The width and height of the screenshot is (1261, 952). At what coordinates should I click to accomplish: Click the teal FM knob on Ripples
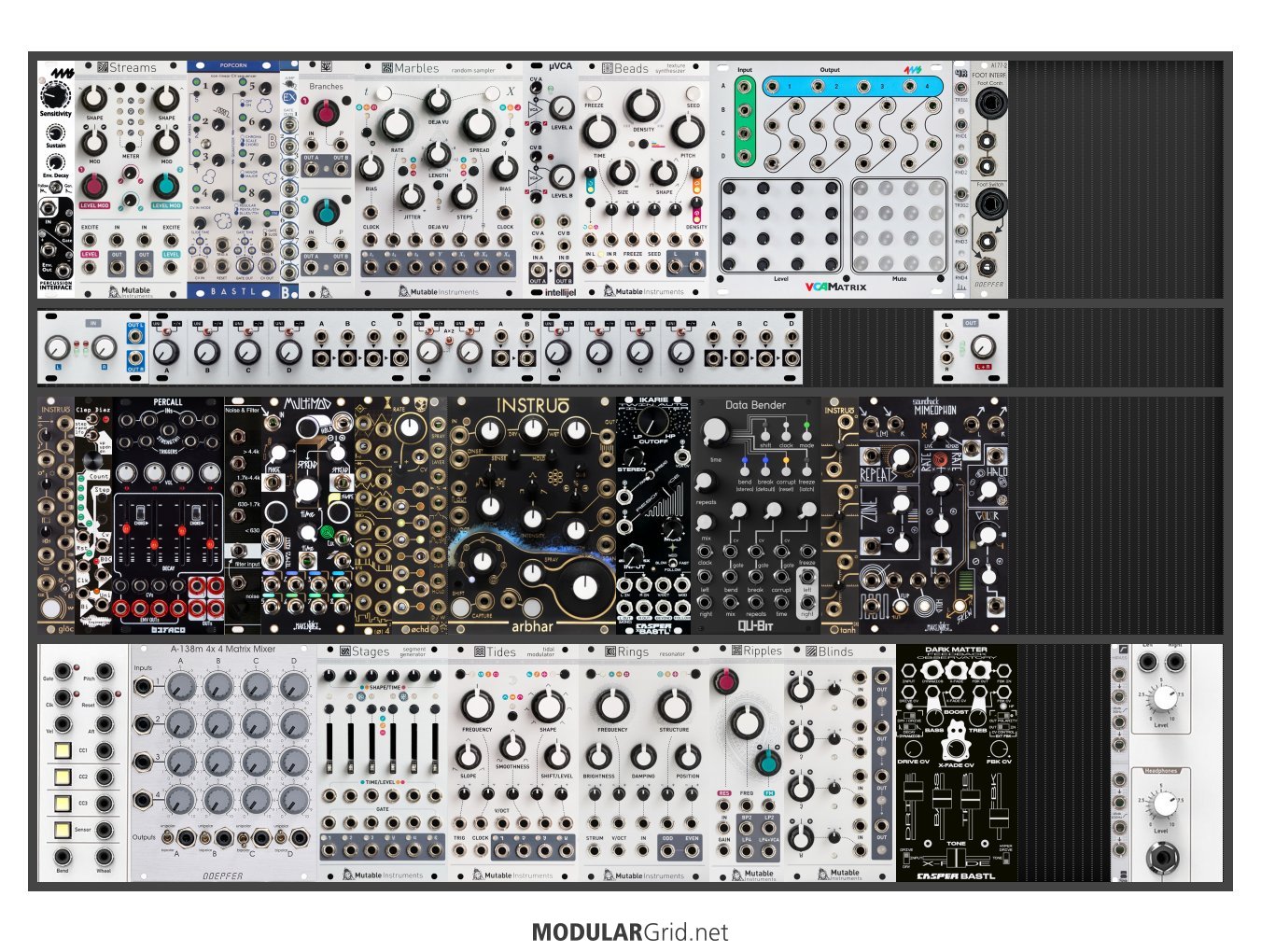pos(768,763)
